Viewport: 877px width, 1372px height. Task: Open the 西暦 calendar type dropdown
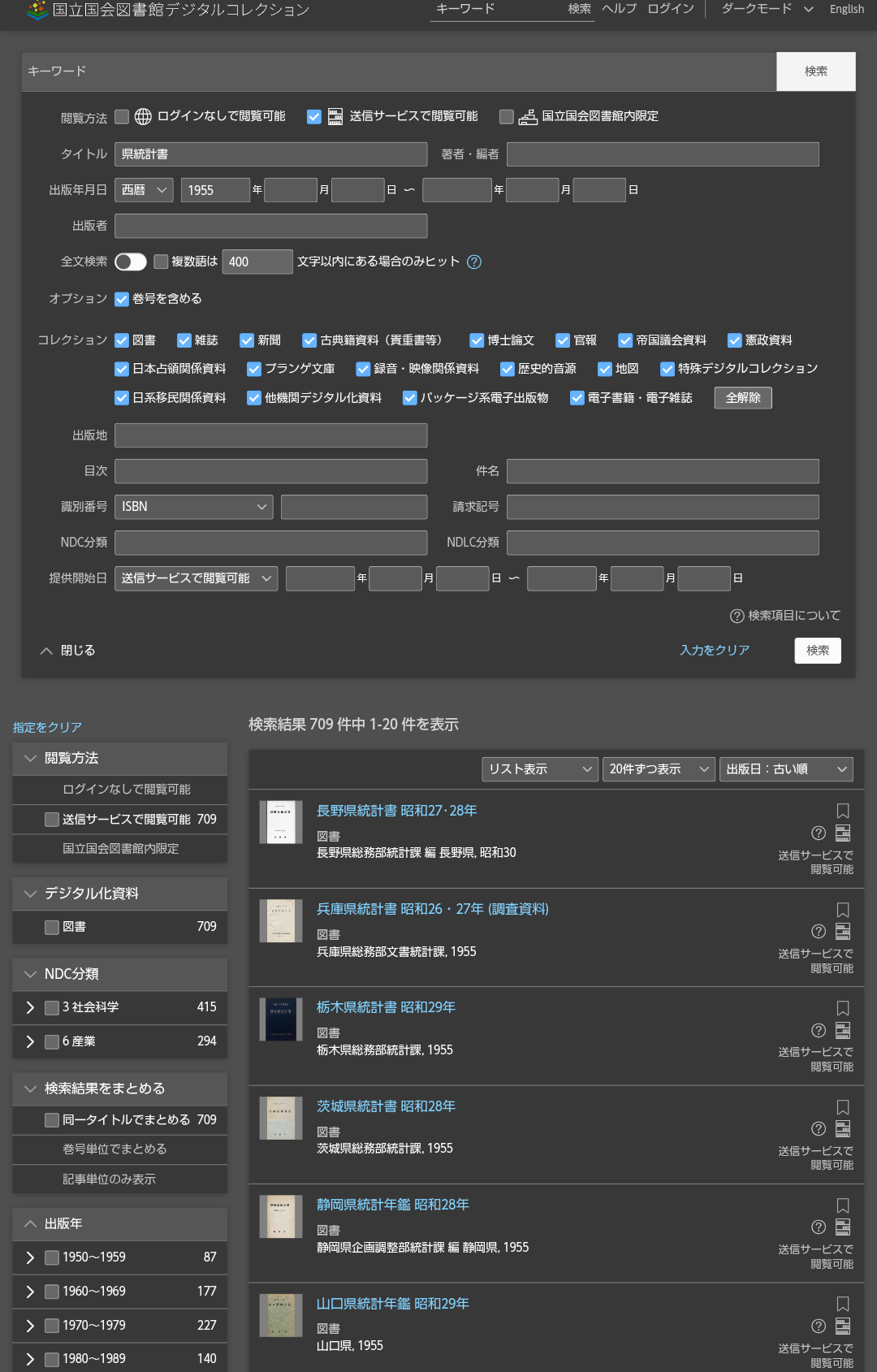tap(144, 190)
